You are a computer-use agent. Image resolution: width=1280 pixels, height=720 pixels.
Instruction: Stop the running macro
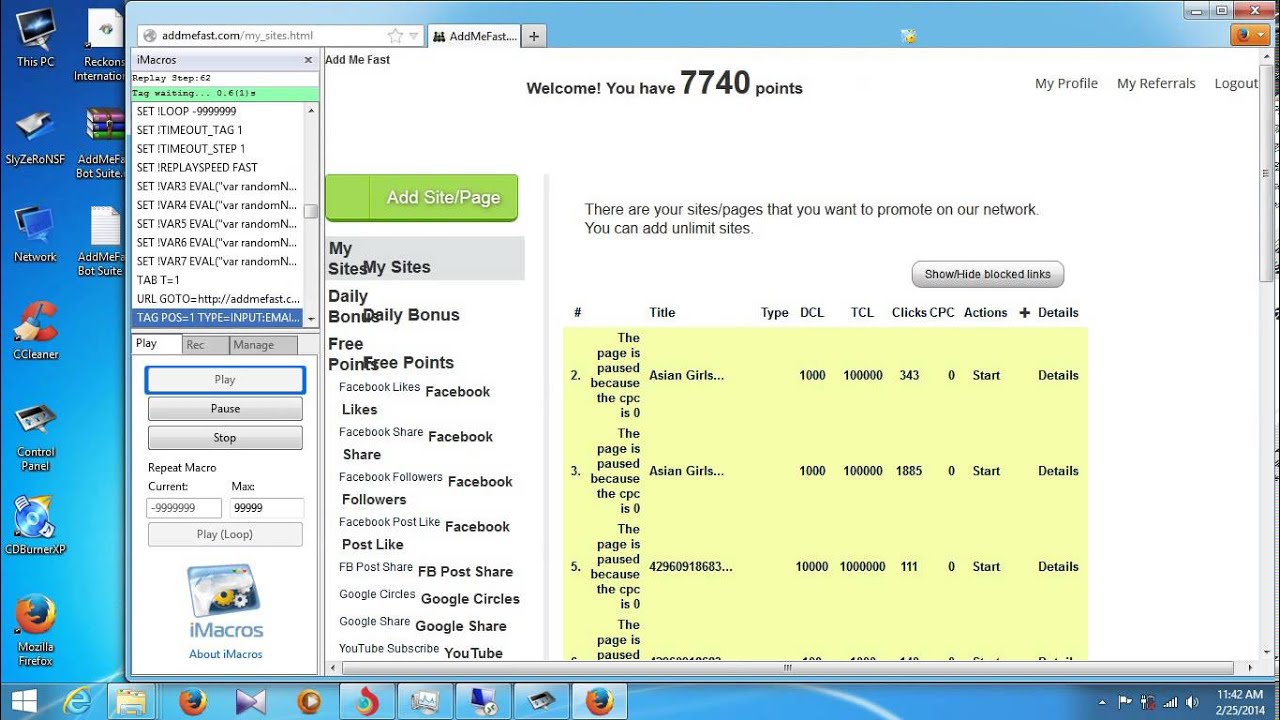pyautogui.click(x=225, y=438)
